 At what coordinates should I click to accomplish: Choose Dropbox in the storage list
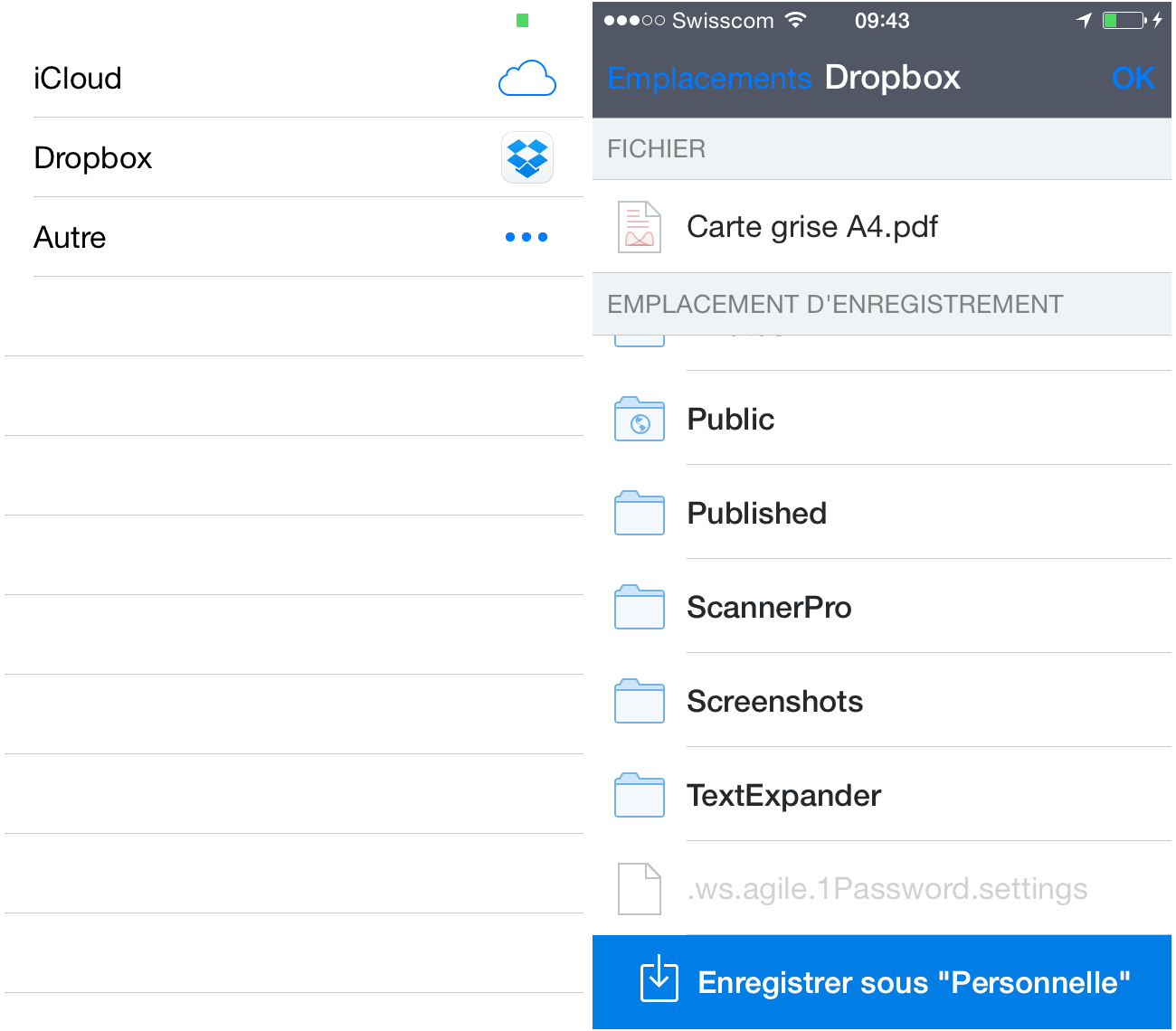pyautogui.click(x=294, y=157)
